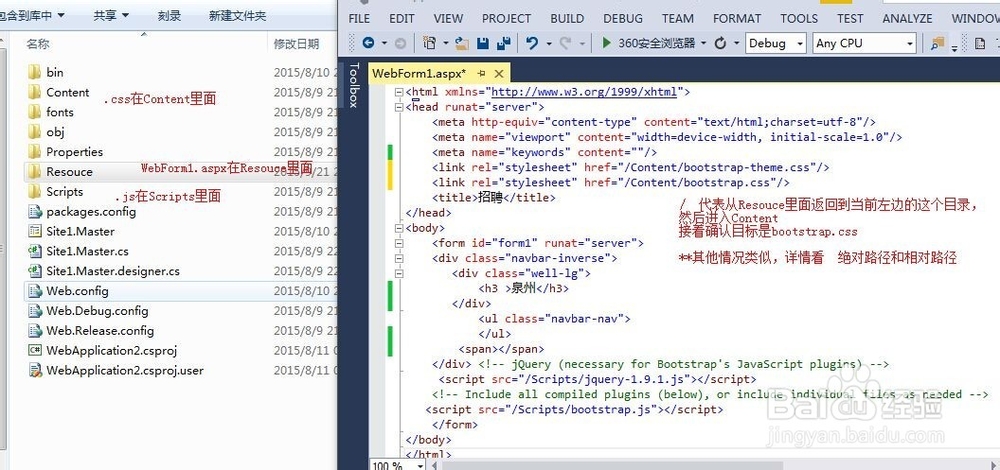Click the 360安全浏览器 start button label
This screenshot has height=470, width=1000.
657,43
